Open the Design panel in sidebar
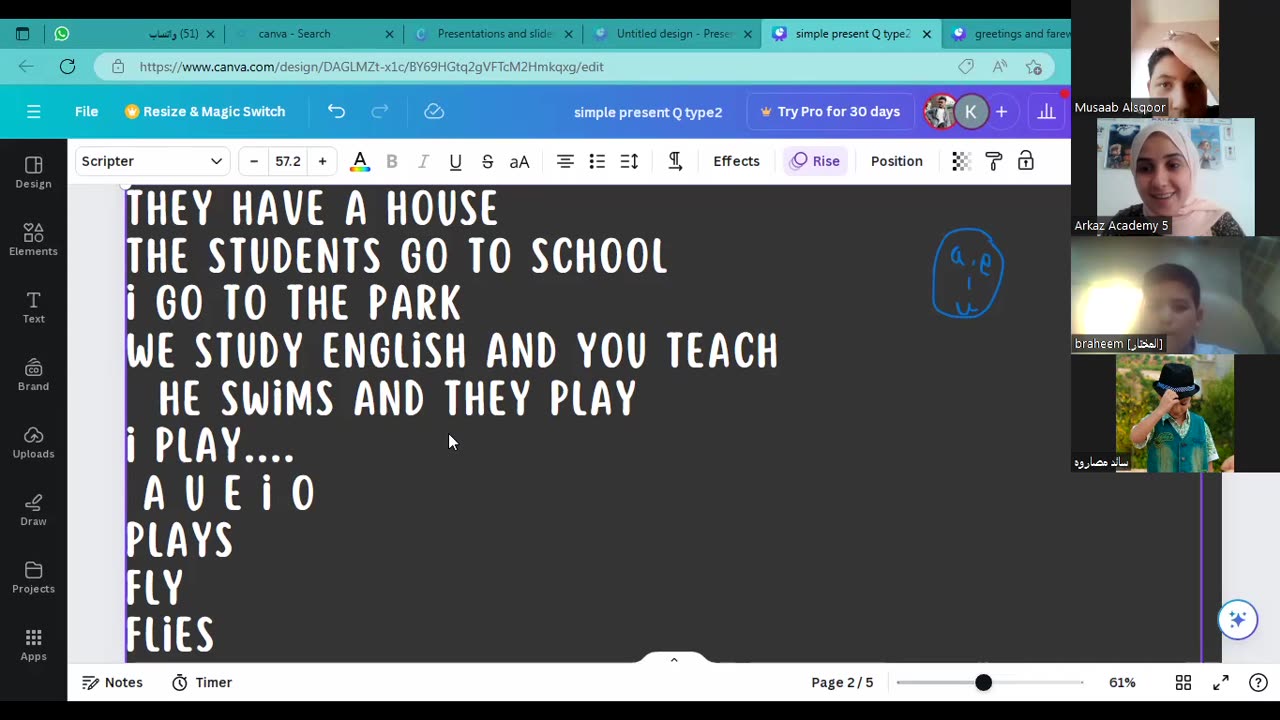This screenshot has width=1280, height=720. pyautogui.click(x=33, y=172)
